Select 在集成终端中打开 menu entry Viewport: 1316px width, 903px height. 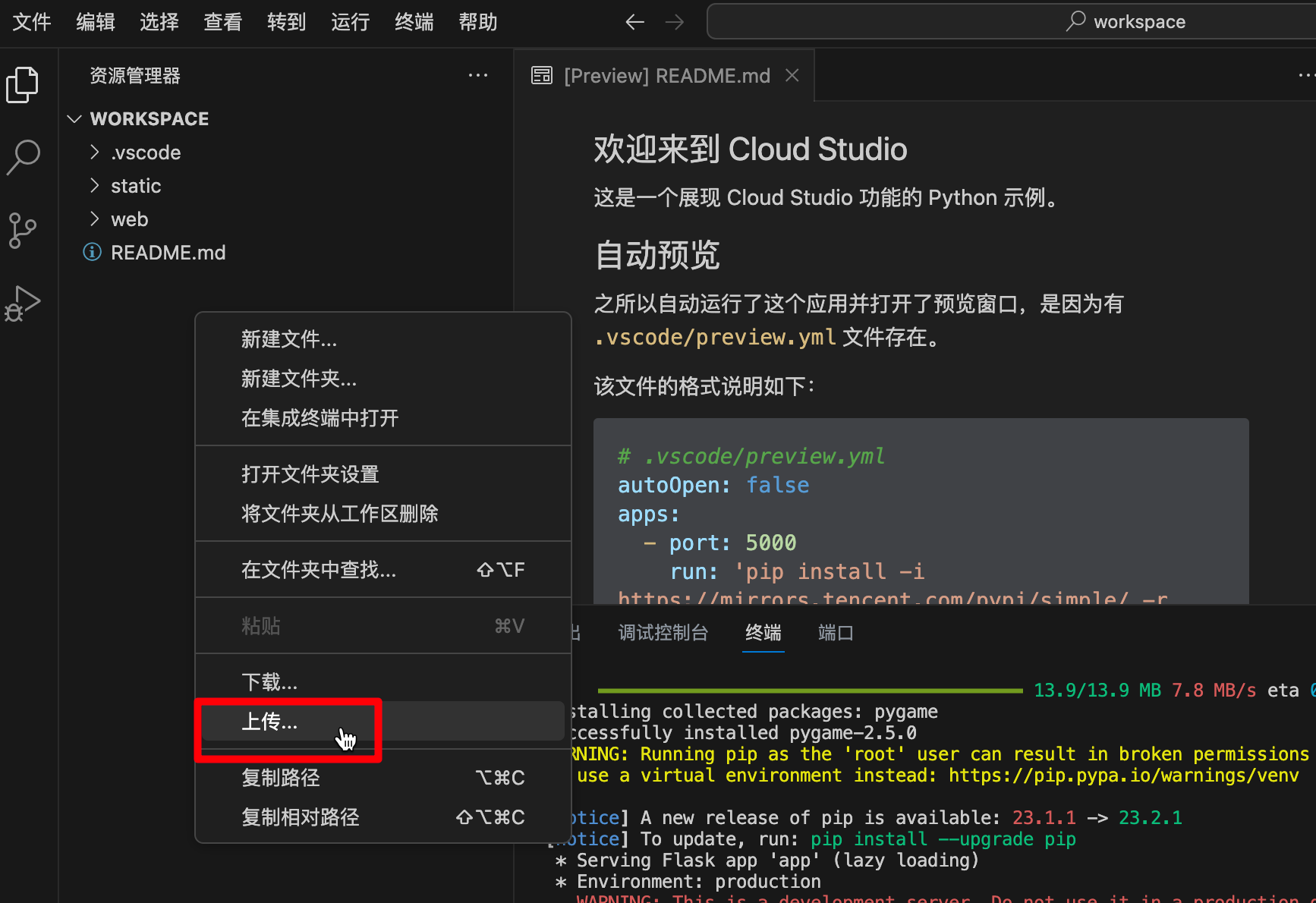(x=383, y=418)
